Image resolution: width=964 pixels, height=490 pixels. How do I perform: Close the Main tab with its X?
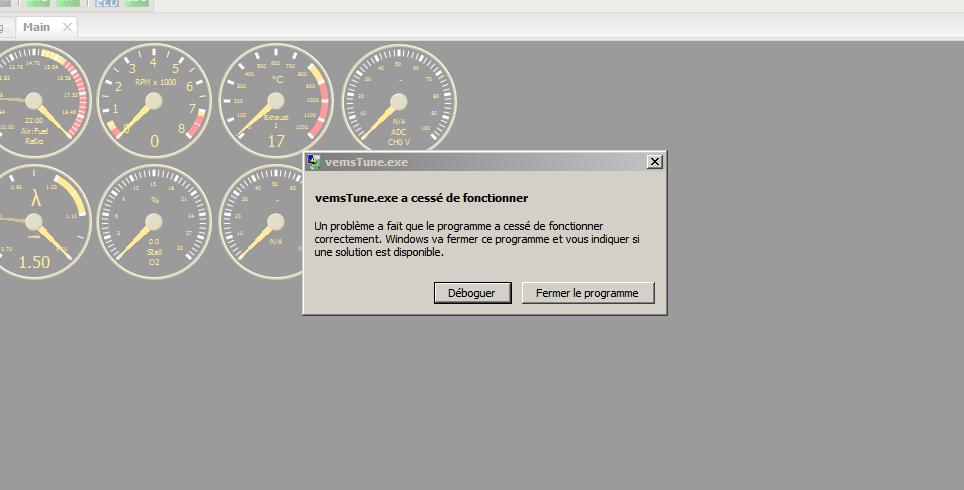pyautogui.click(x=68, y=27)
